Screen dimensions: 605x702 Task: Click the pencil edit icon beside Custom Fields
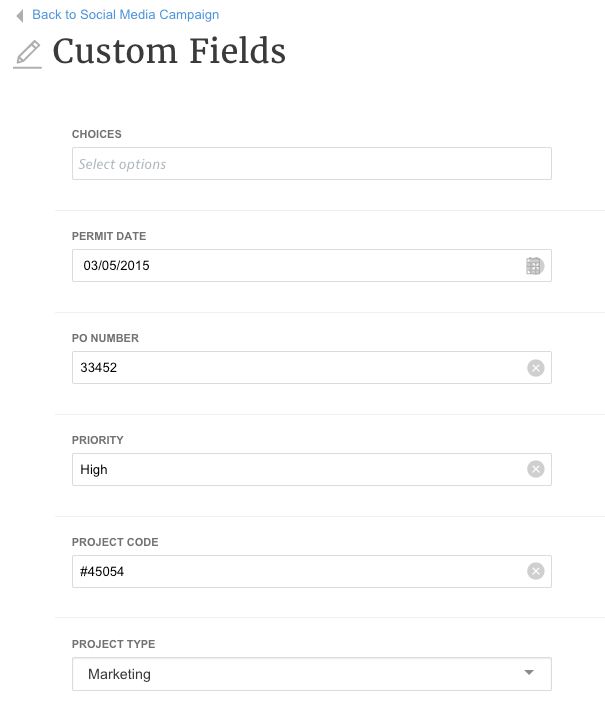click(28, 54)
